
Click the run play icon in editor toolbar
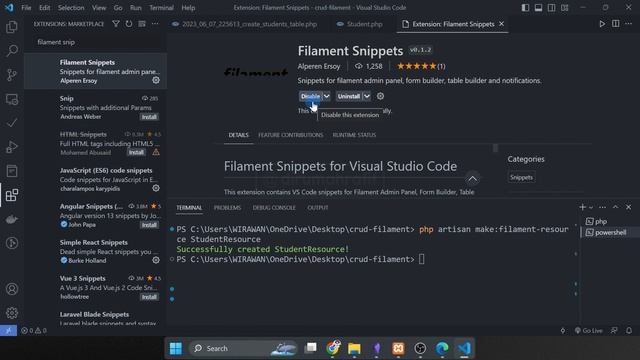coord(602,24)
